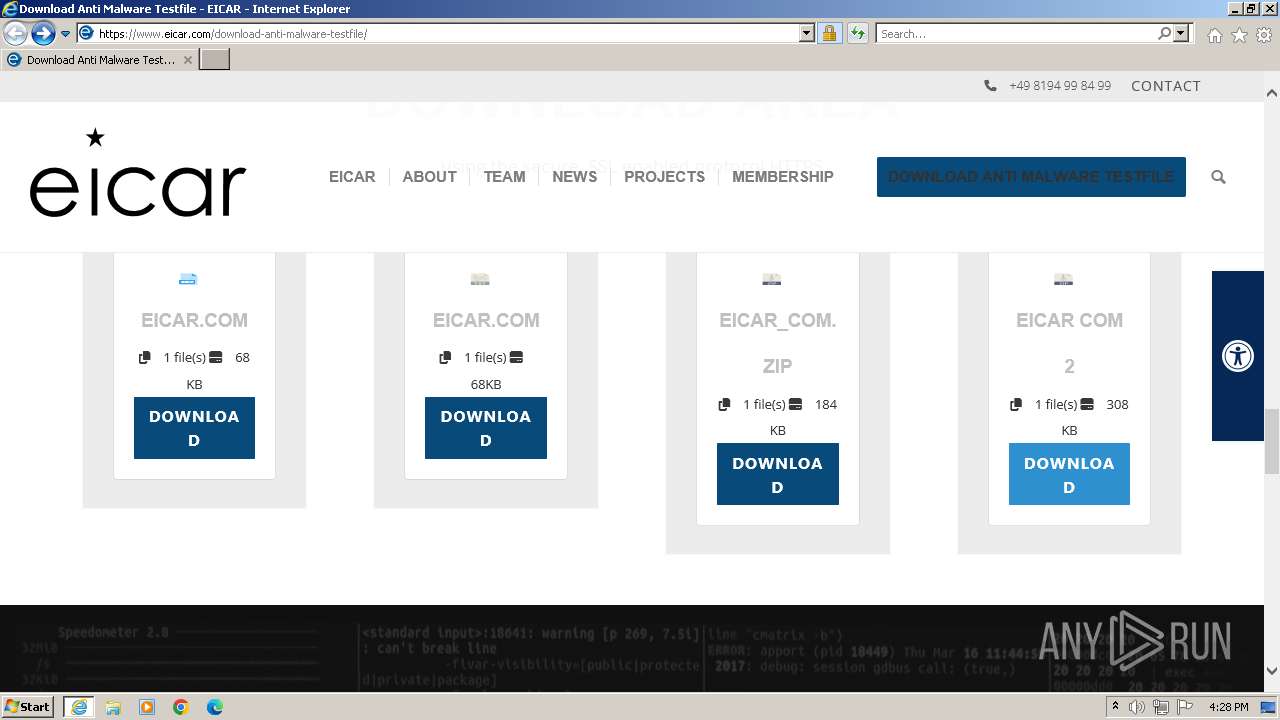Click the scrollbar up arrow
Viewport: 1280px width, 720px height.
[x=1271, y=93]
